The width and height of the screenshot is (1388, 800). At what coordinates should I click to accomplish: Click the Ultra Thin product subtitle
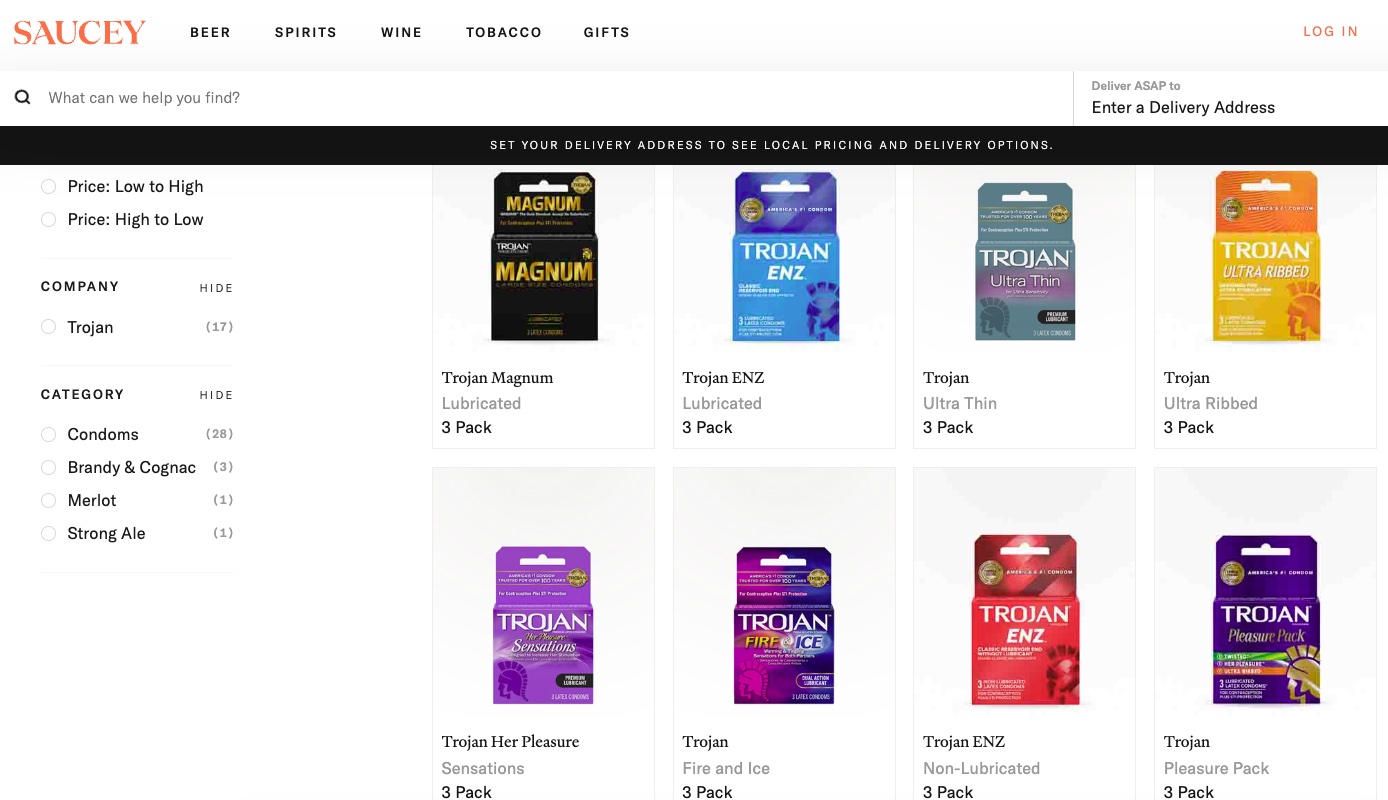pyautogui.click(x=960, y=403)
